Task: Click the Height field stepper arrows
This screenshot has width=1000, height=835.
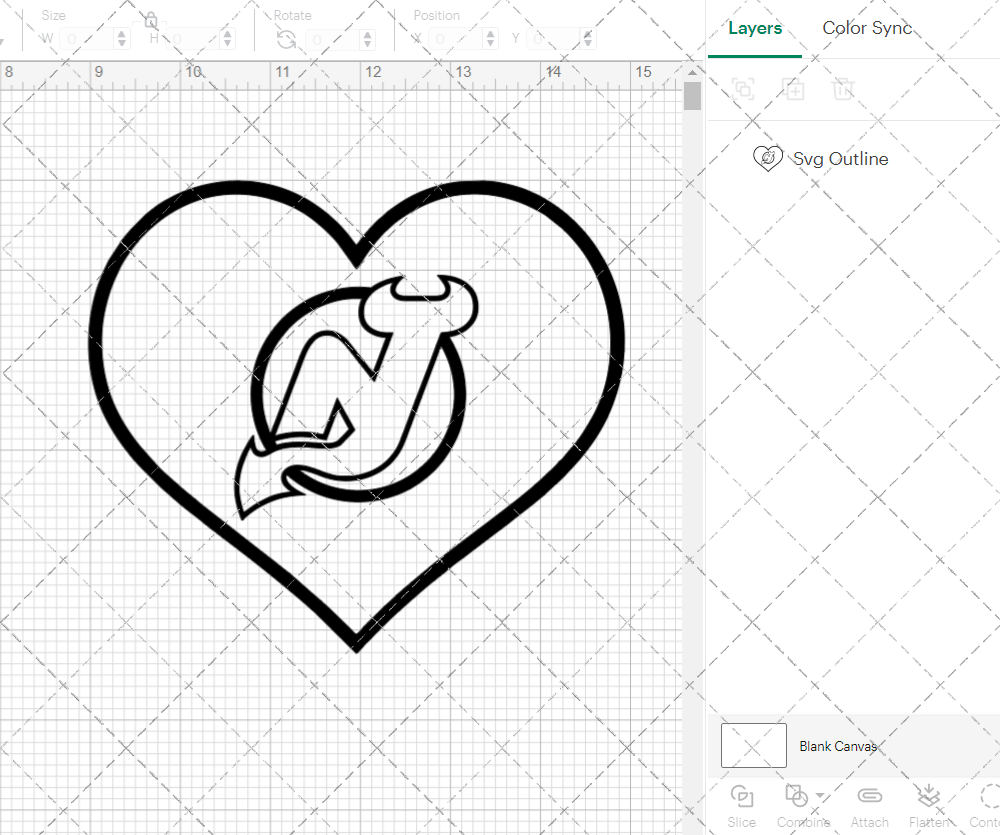Action: click(228, 40)
